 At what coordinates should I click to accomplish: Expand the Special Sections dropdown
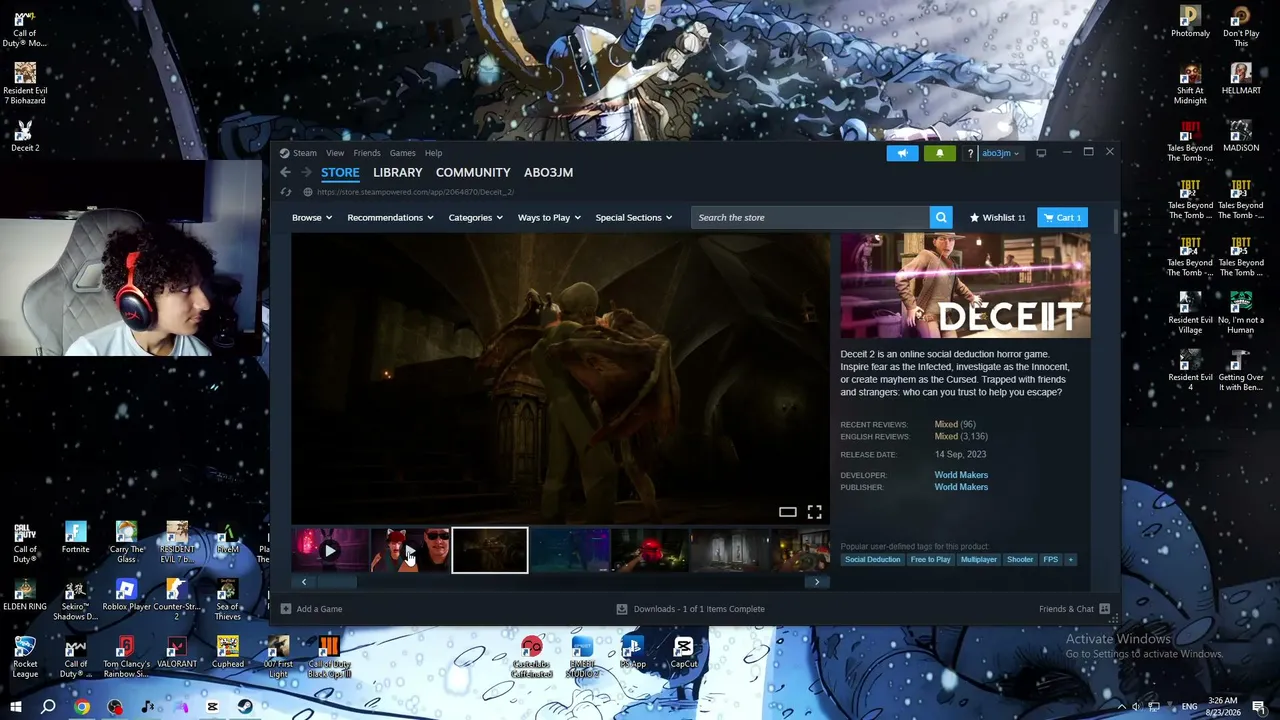[634, 217]
